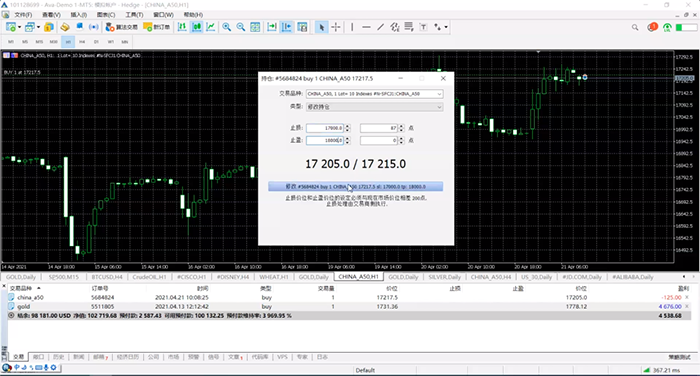
Task: Click the 止盈 take profit price field
Action: [x=325, y=140]
